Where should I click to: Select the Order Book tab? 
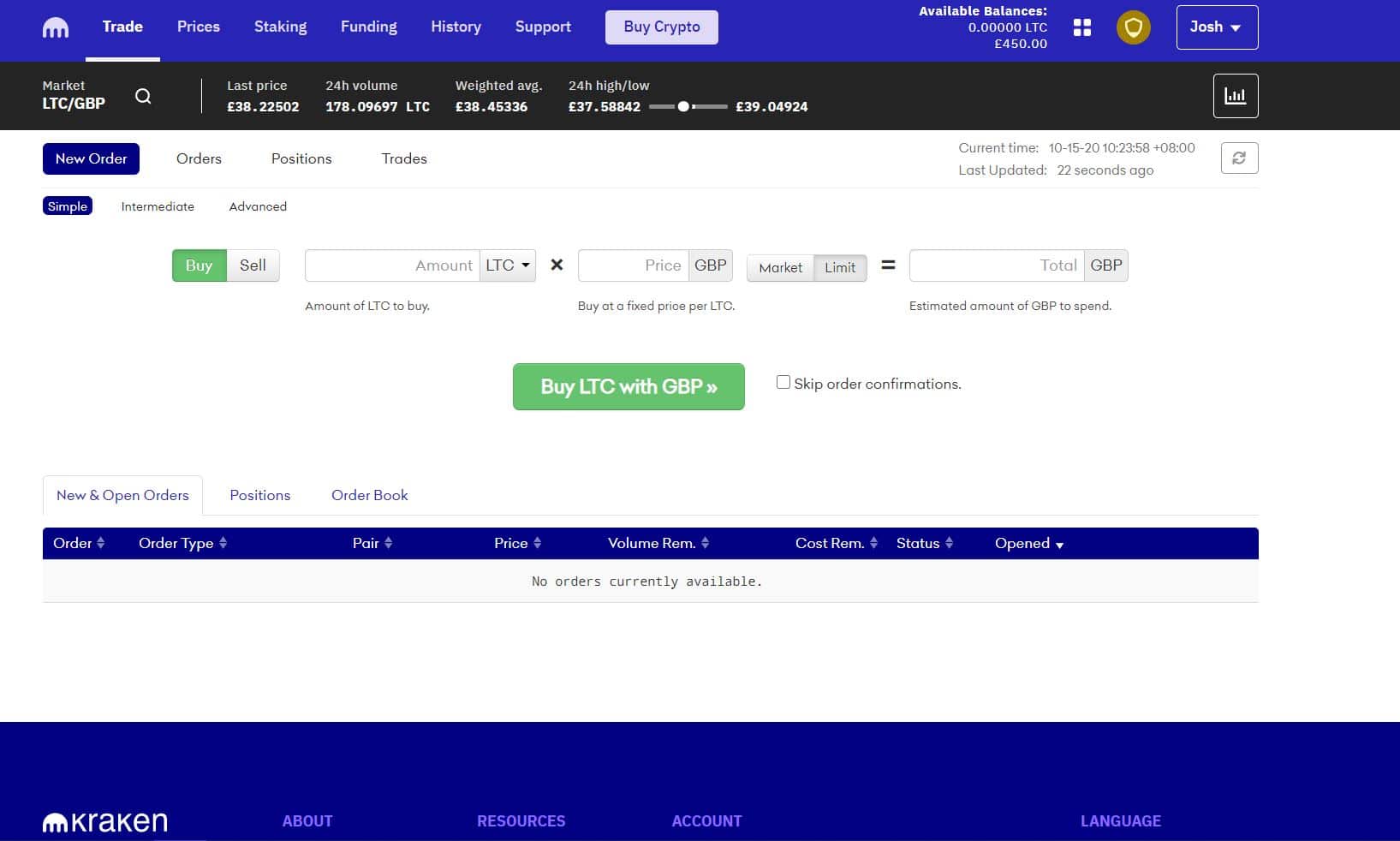click(x=370, y=495)
